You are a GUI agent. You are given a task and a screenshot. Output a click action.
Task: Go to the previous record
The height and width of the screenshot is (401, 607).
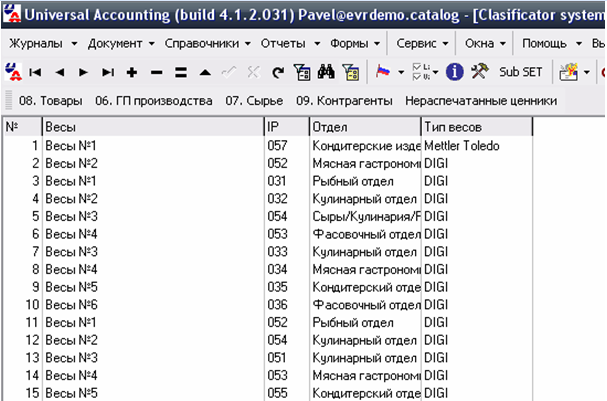point(60,72)
